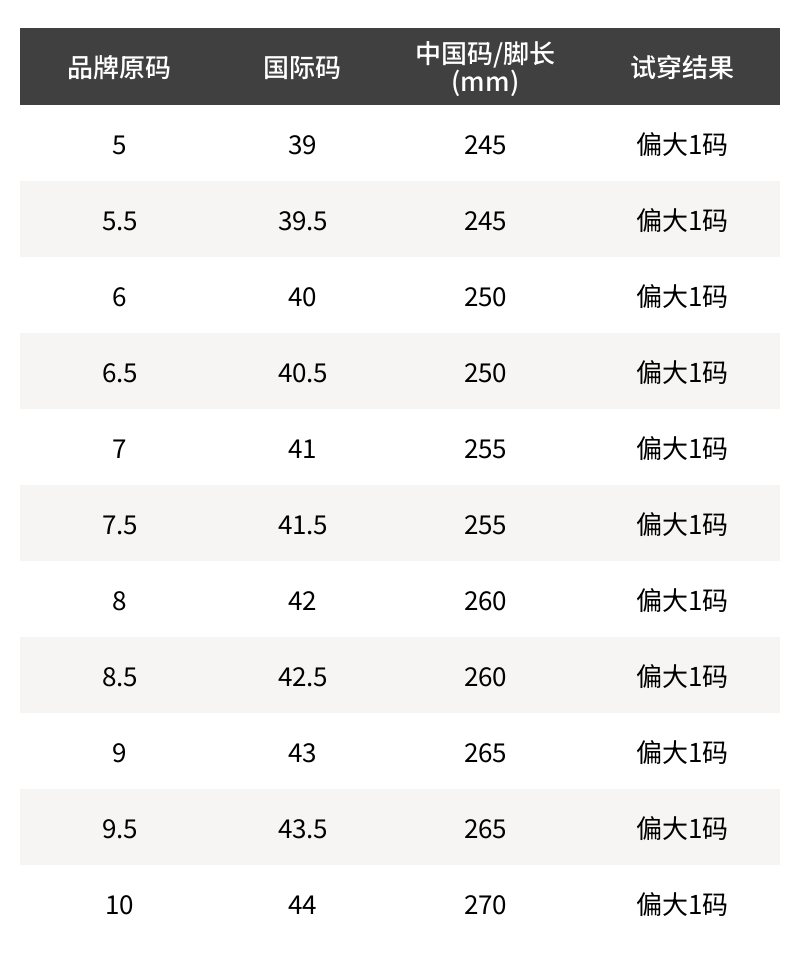This screenshot has width=800, height=969.
Task: Select international size 44 cell
Action: 301,905
